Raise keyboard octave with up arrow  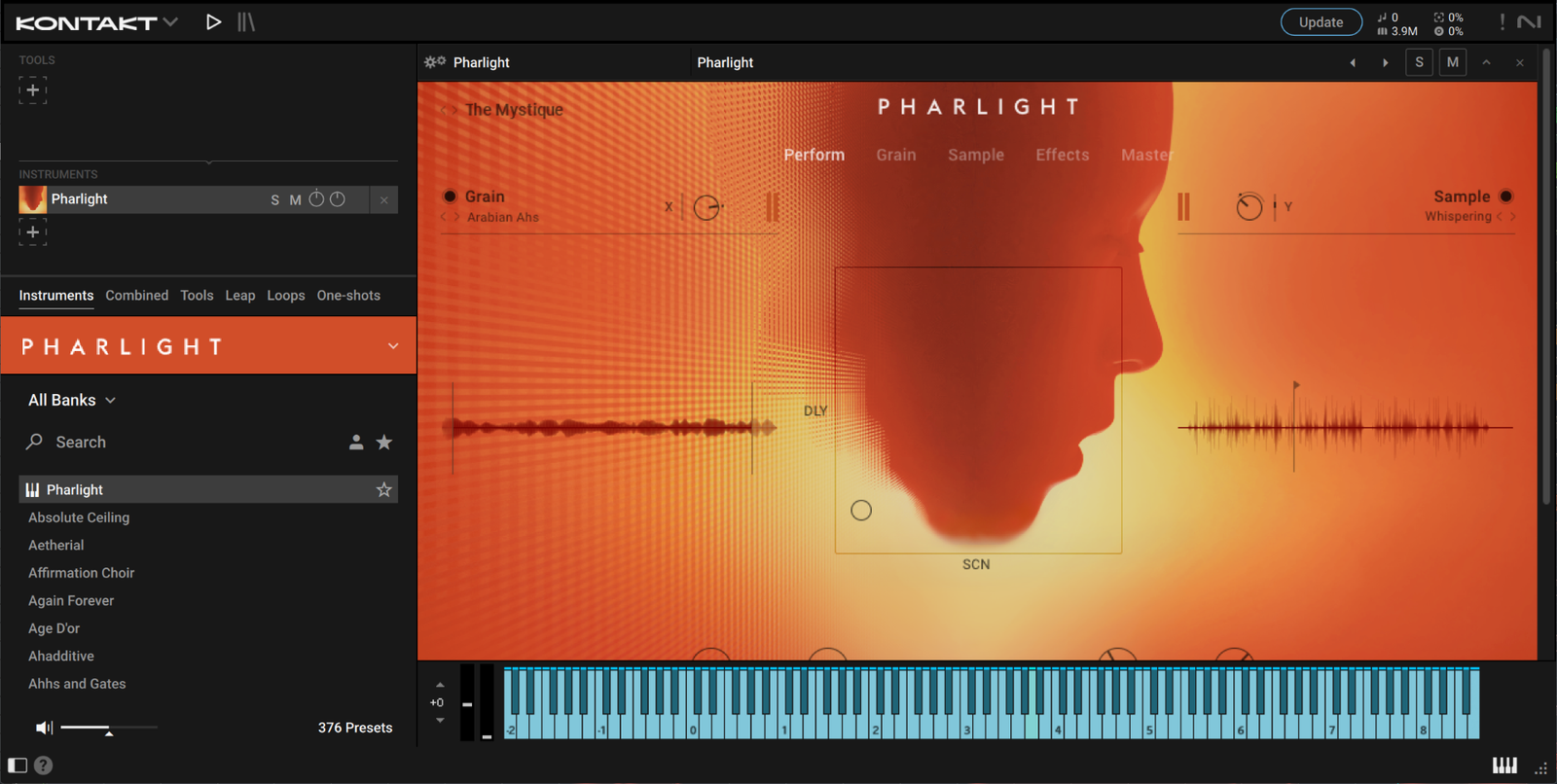[x=440, y=685]
